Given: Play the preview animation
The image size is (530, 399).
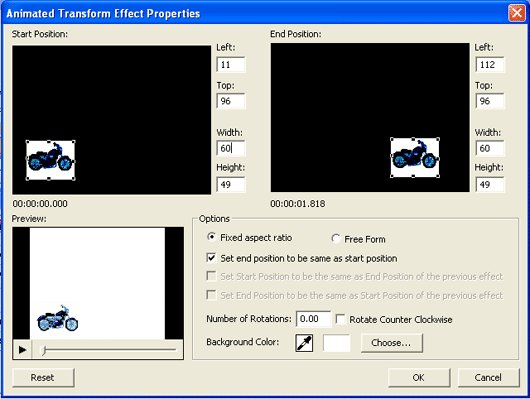Looking at the screenshot, I should (x=22, y=350).
